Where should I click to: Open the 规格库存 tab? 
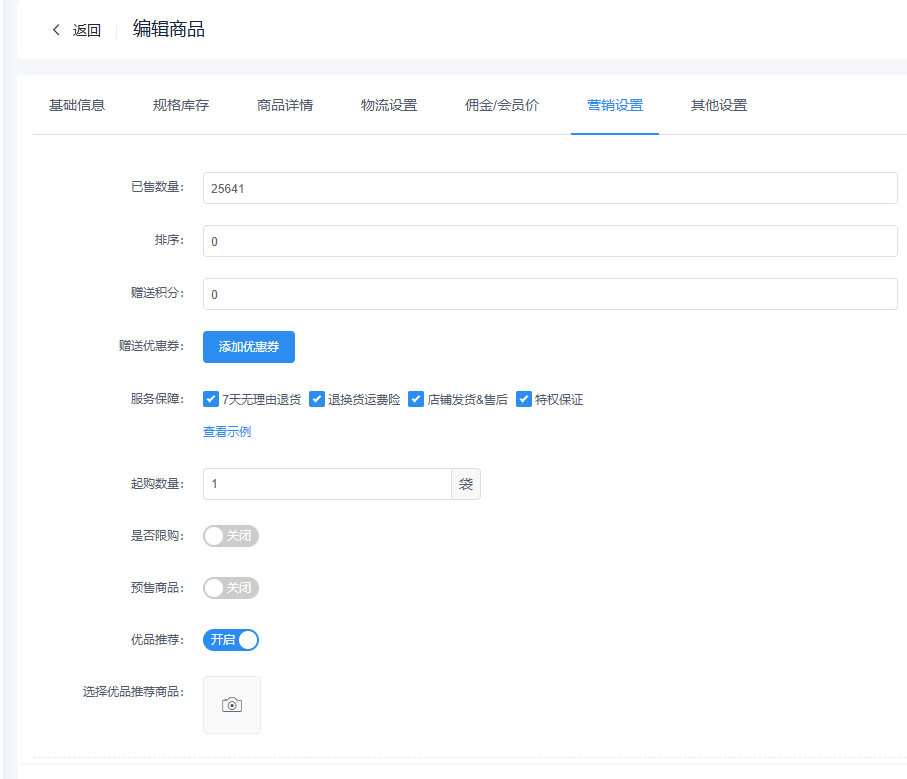(181, 106)
